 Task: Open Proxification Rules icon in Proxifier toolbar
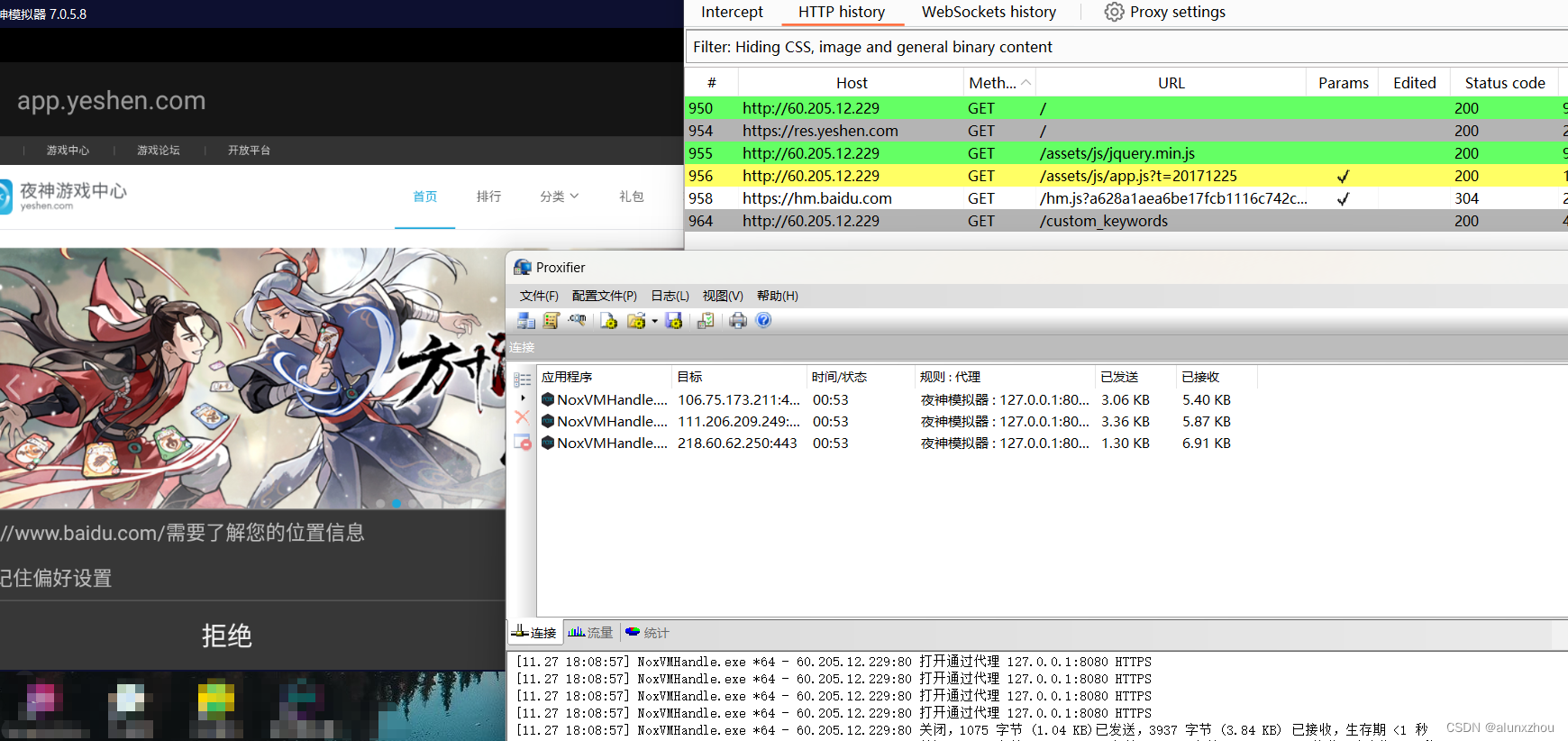tap(552, 321)
